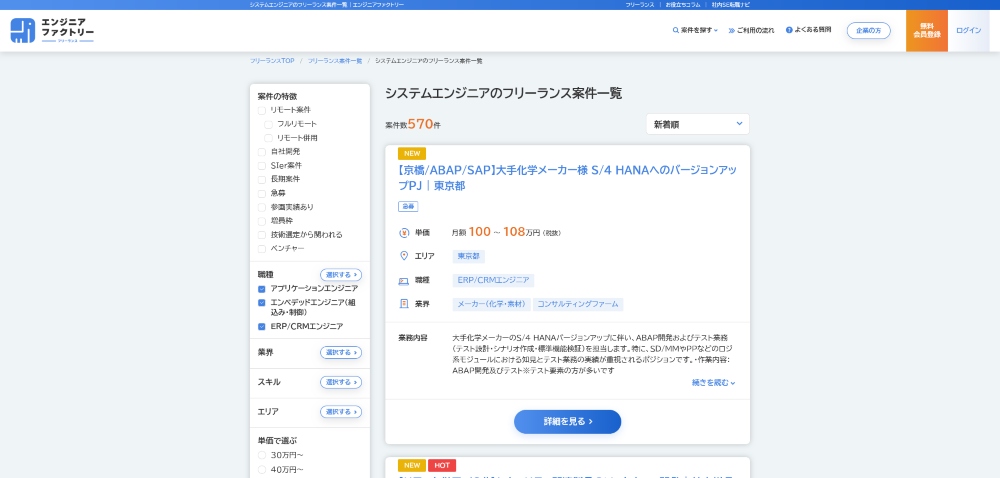Open 選択する for 業界
This screenshot has width=1000, height=478.
coord(341,352)
